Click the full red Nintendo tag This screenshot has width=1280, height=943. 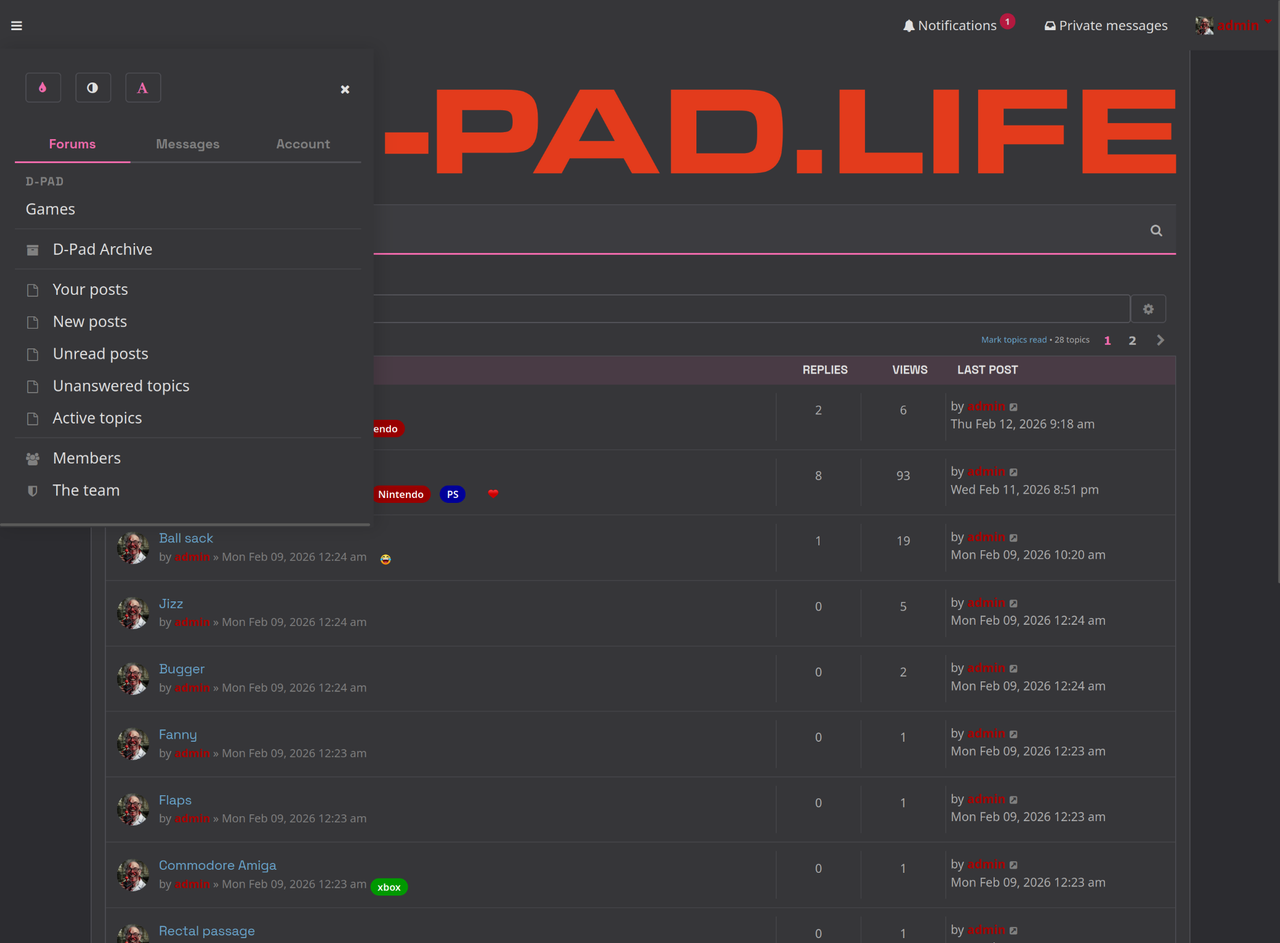[401, 494]
